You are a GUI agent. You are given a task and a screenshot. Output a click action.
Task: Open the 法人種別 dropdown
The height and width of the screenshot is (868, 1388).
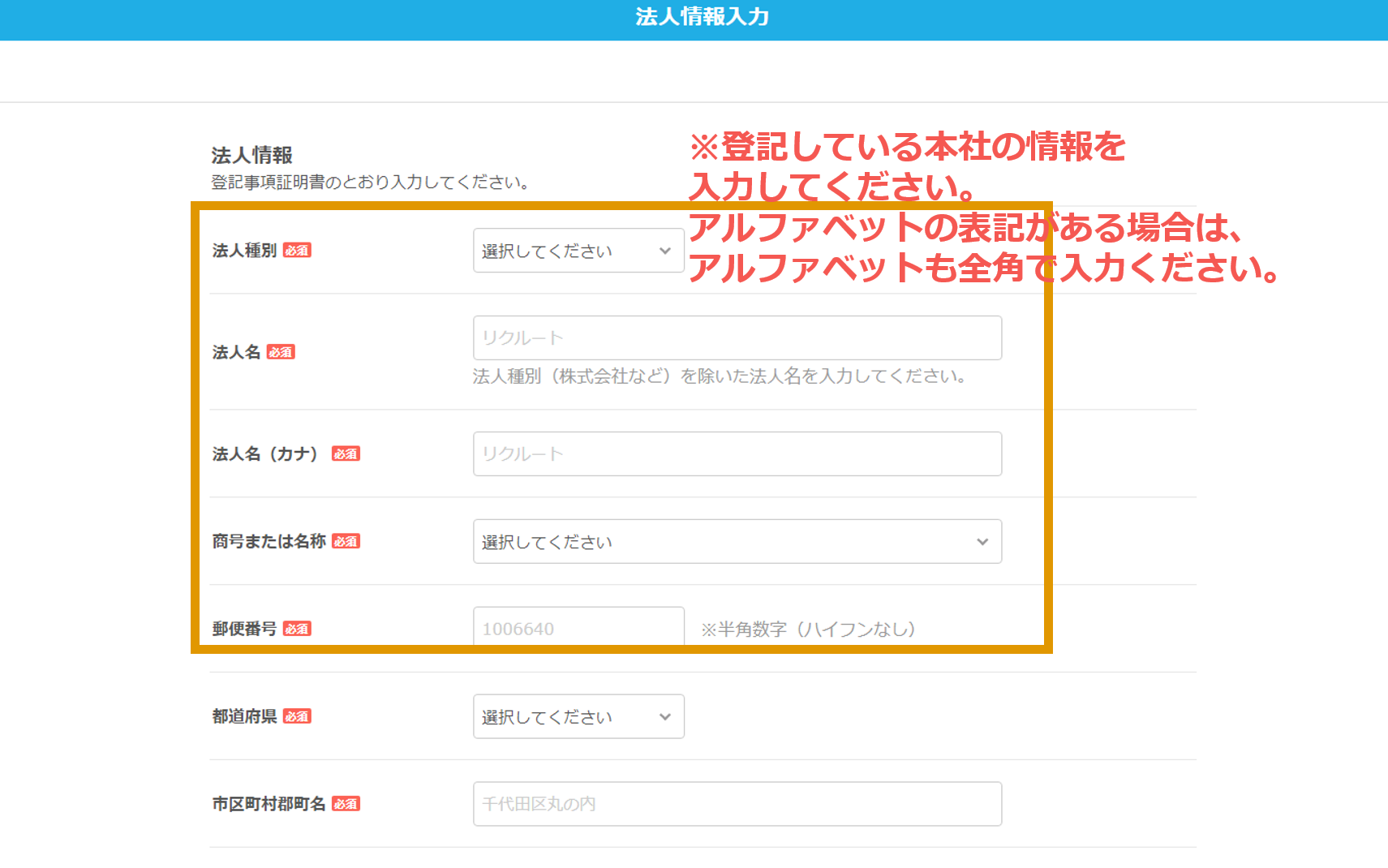578,251
